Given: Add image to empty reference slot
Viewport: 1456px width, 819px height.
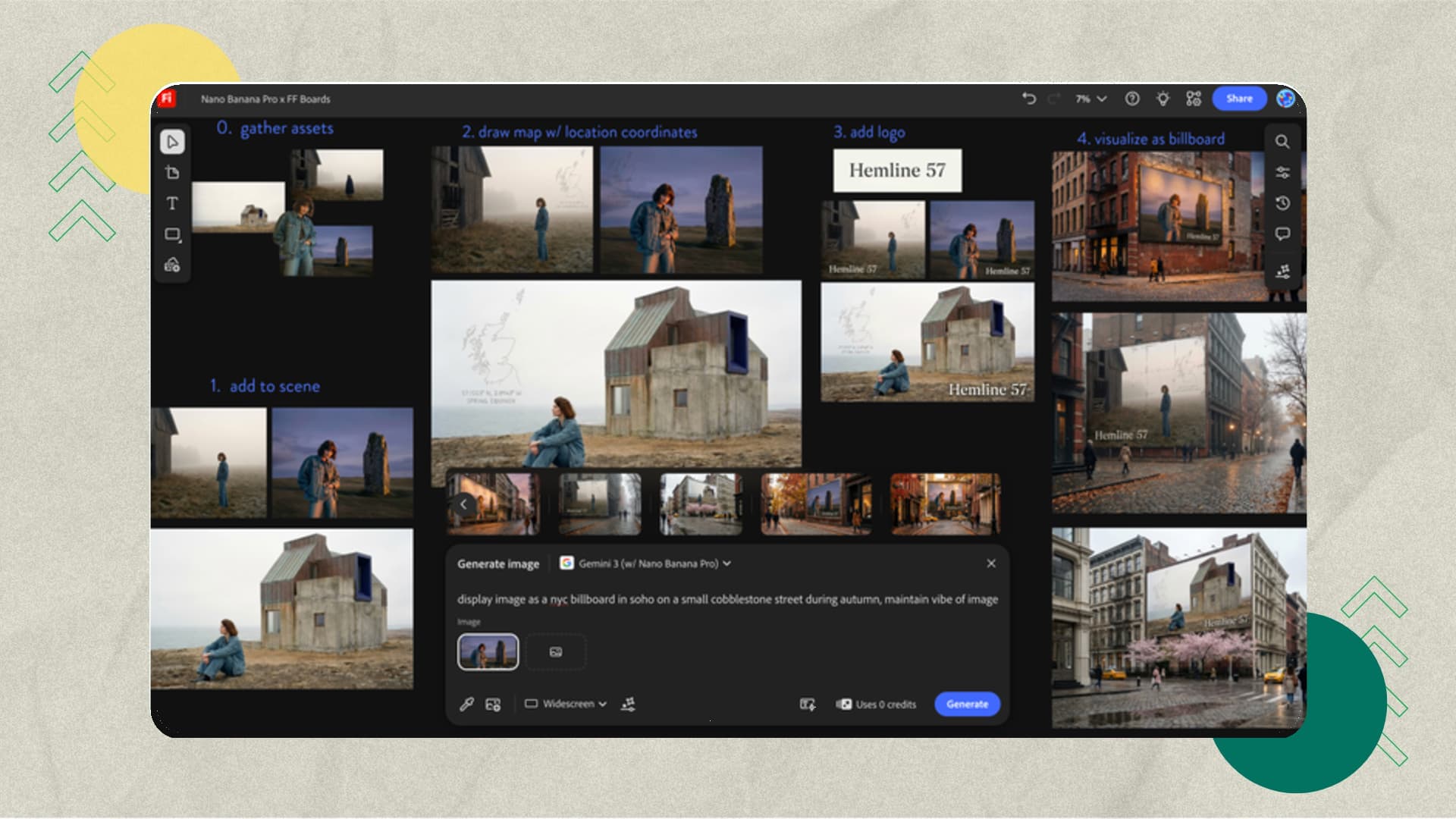Looking at the screenshot, I should (x=556, y=652).
